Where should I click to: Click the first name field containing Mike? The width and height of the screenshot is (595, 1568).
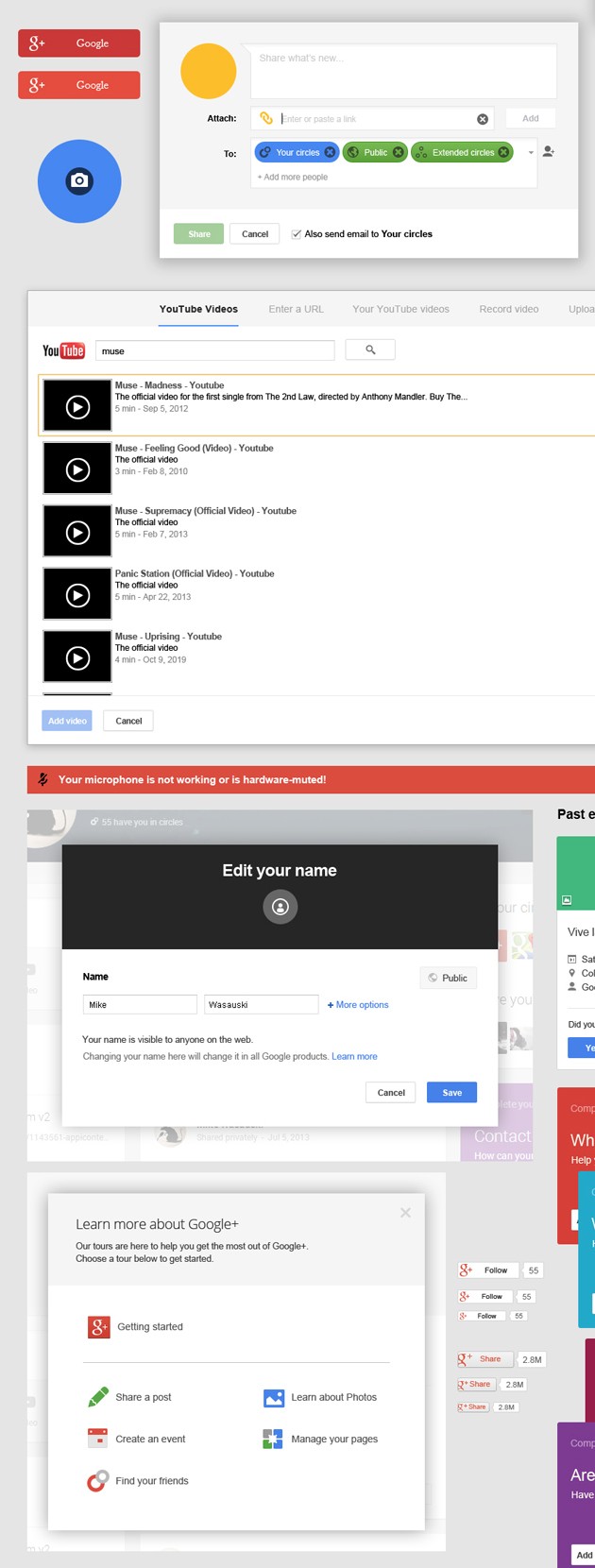(140, 1004)
